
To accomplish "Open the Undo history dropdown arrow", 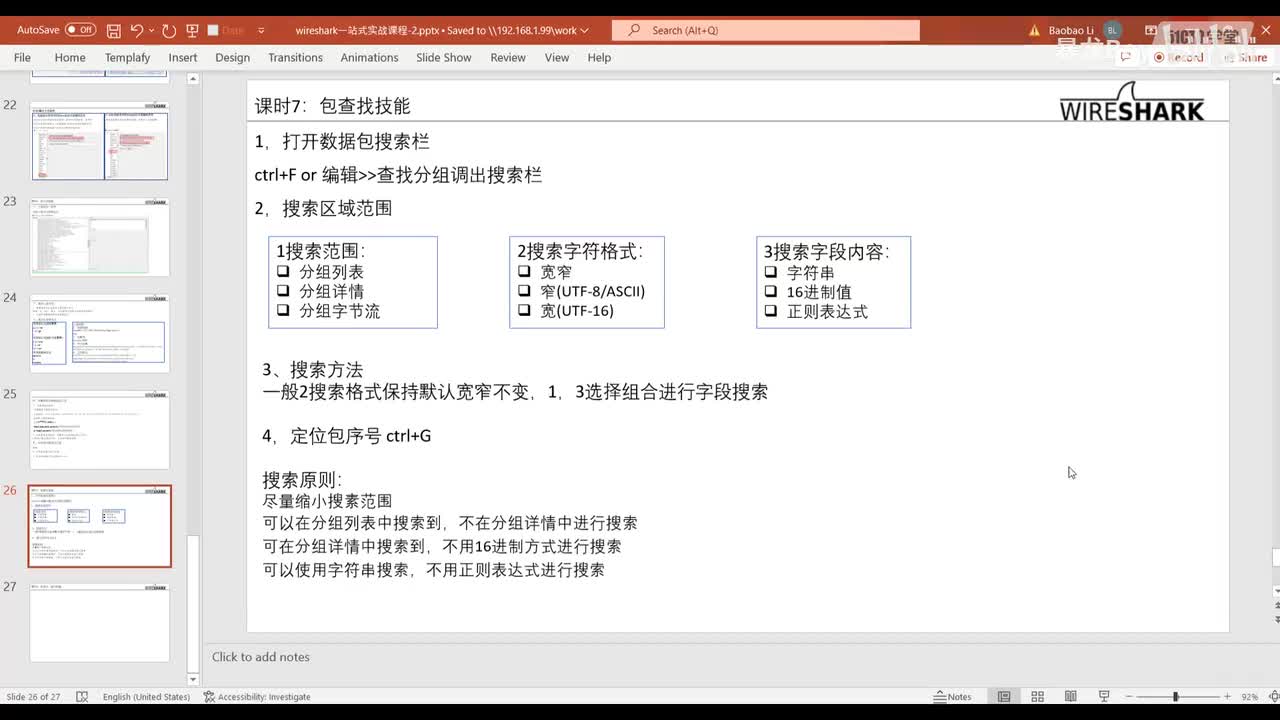I will [150, 31].
